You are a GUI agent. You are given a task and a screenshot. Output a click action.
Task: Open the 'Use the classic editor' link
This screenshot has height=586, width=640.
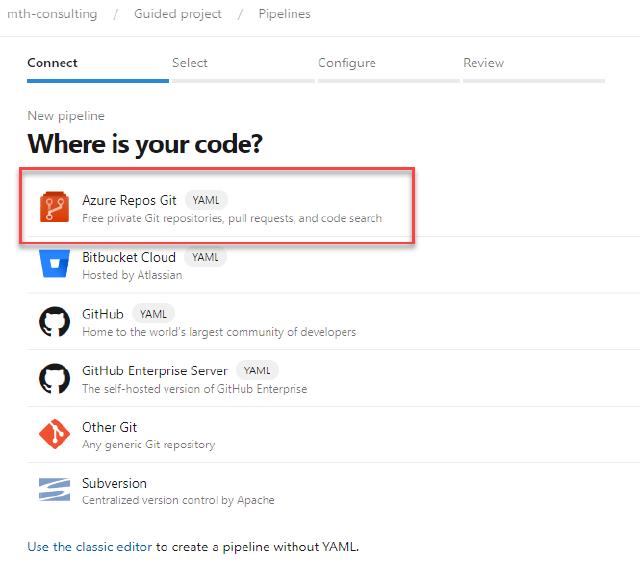click(90, 547)
